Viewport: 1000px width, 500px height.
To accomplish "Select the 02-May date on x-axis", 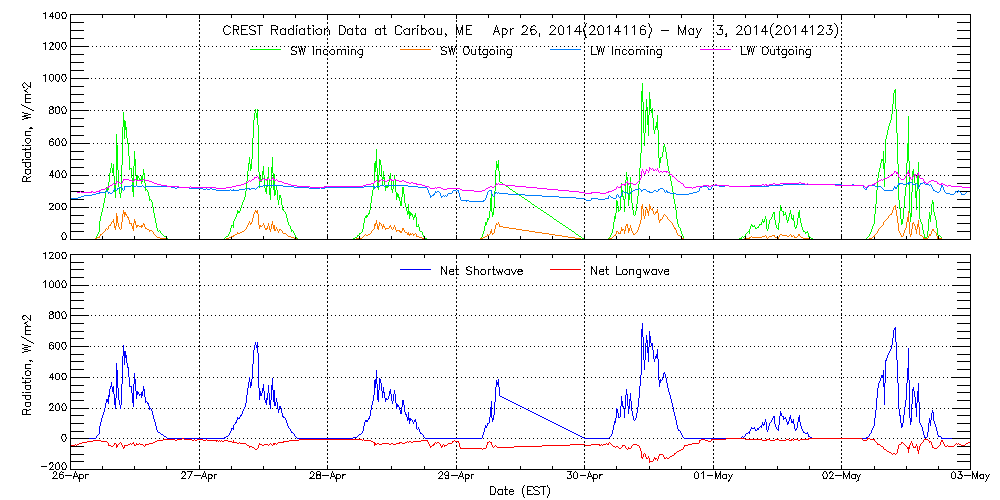I will click(x=841, y=476).
